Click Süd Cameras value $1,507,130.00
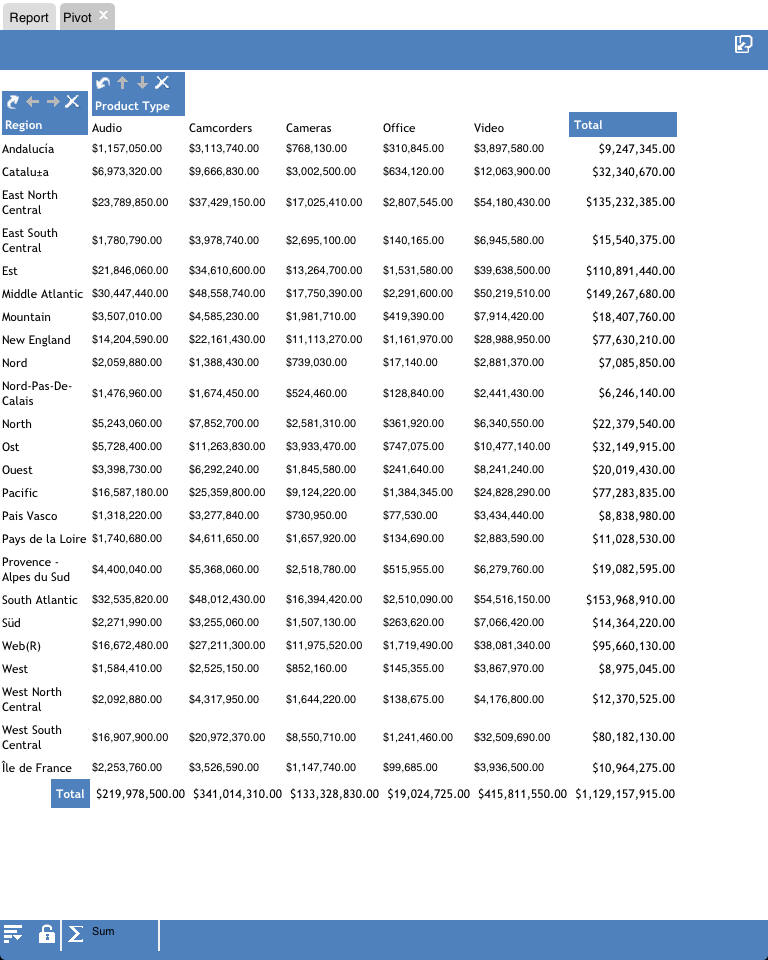Image resolution: width=768 pixels, height=960 pixels. coord(321,622)
